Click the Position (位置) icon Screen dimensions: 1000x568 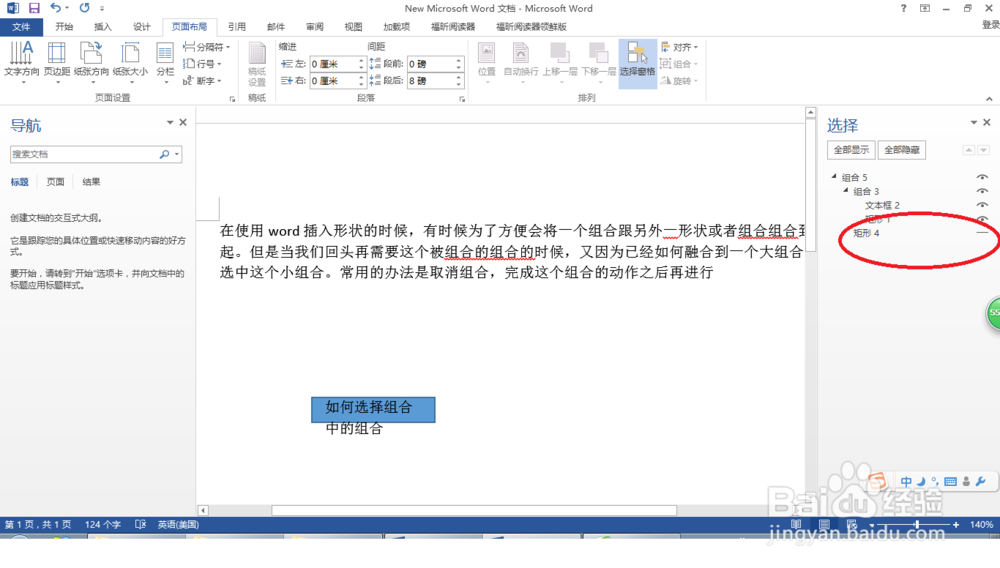(x=487, y=62)
